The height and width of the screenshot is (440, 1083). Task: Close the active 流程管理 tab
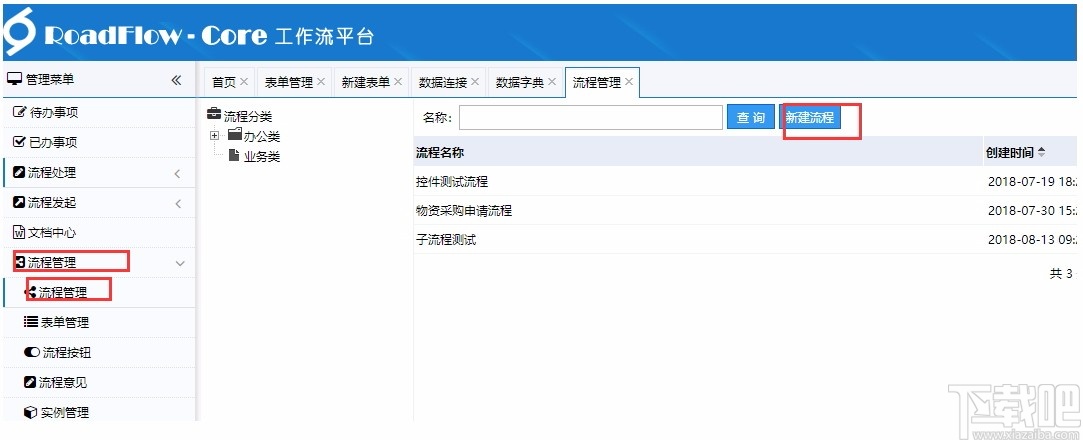[629, 82]
